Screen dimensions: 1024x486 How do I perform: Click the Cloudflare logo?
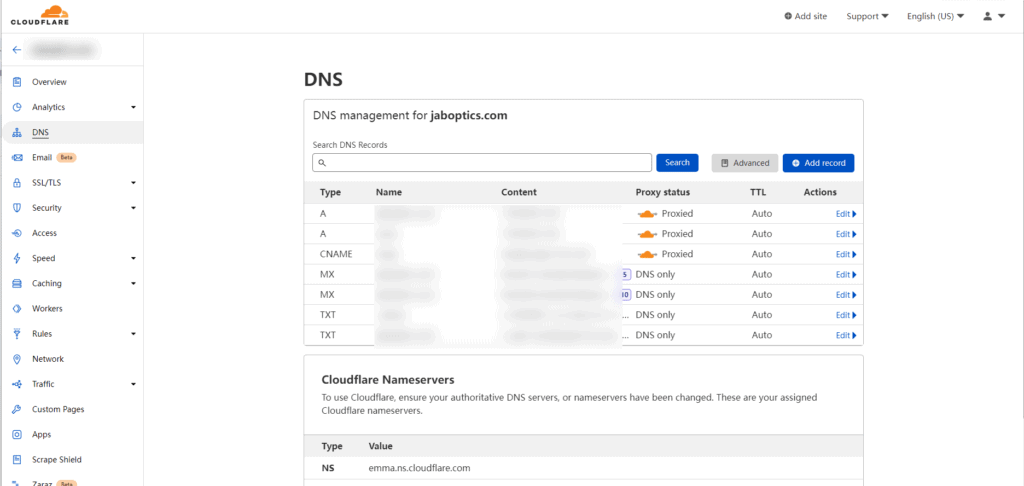click(40, 16)
